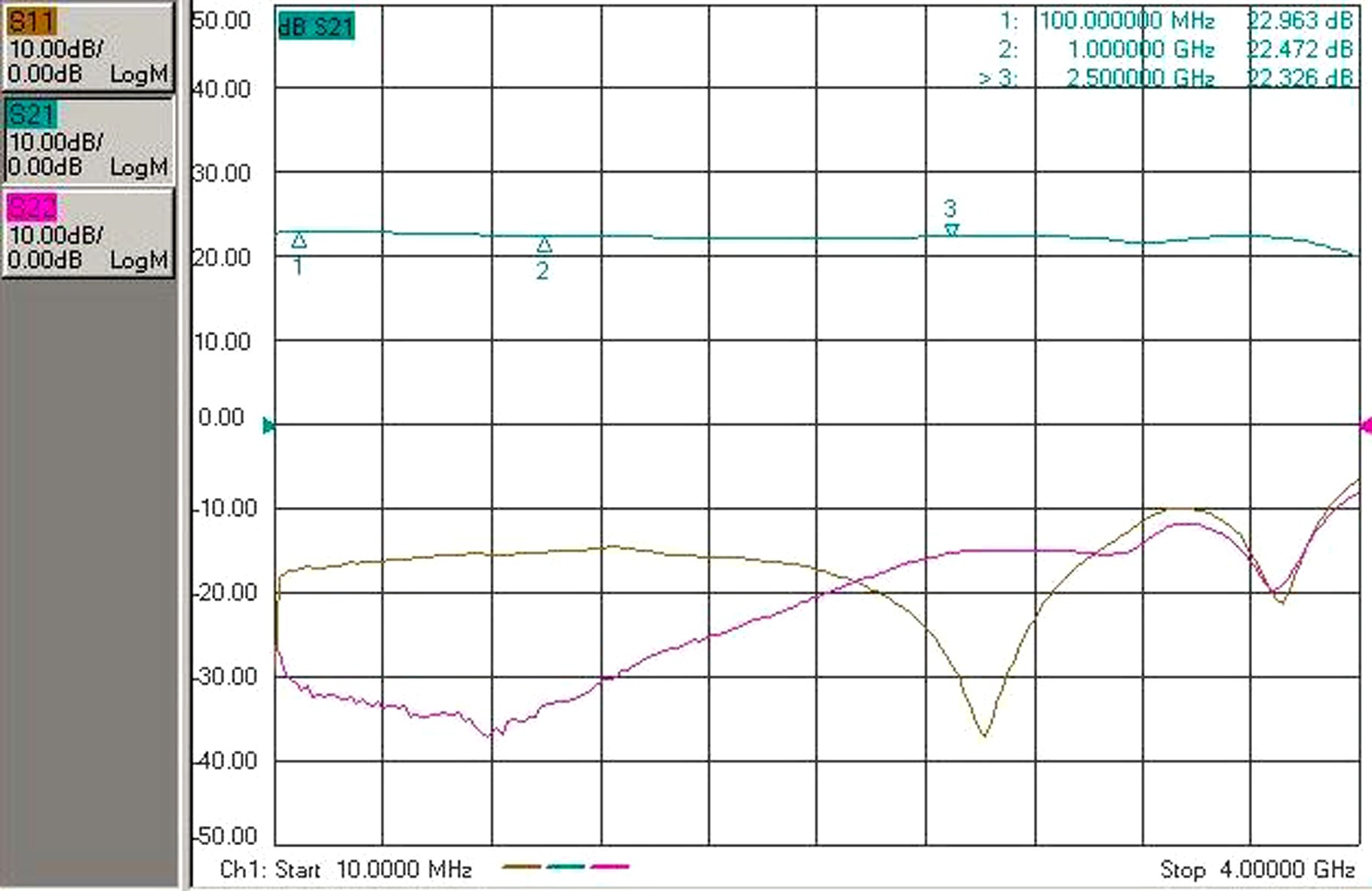Viewport: 1372px width, 891px height.
Task: Click the teal reference level arrow at 0.00
Action: point(269,426)
